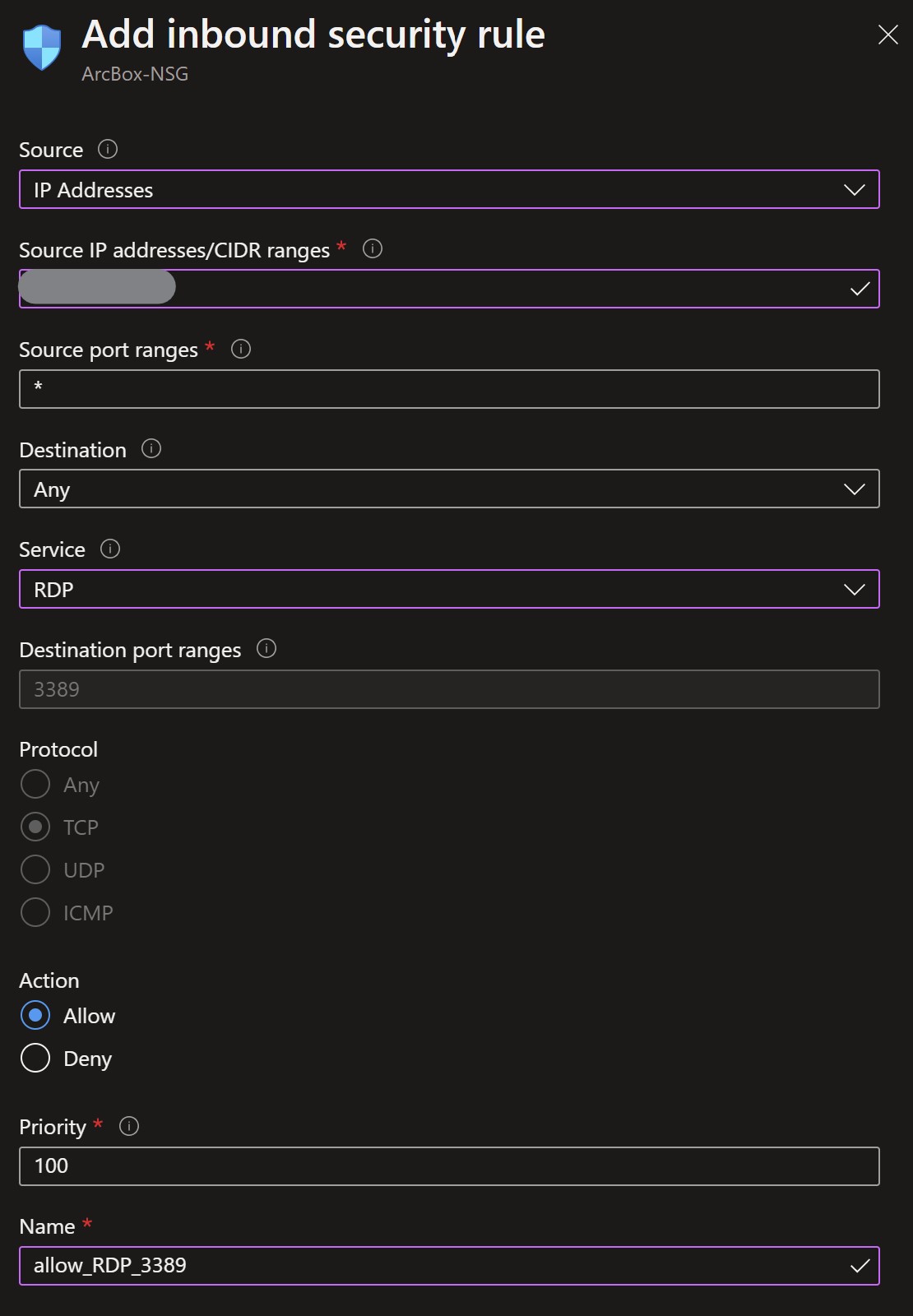Image resolution: width=913 pixels, height=1316 pixels.
Task: Click the Source IP addresses/CIDR ranges field
Action: pyautogui.click(x=449, y=289)
